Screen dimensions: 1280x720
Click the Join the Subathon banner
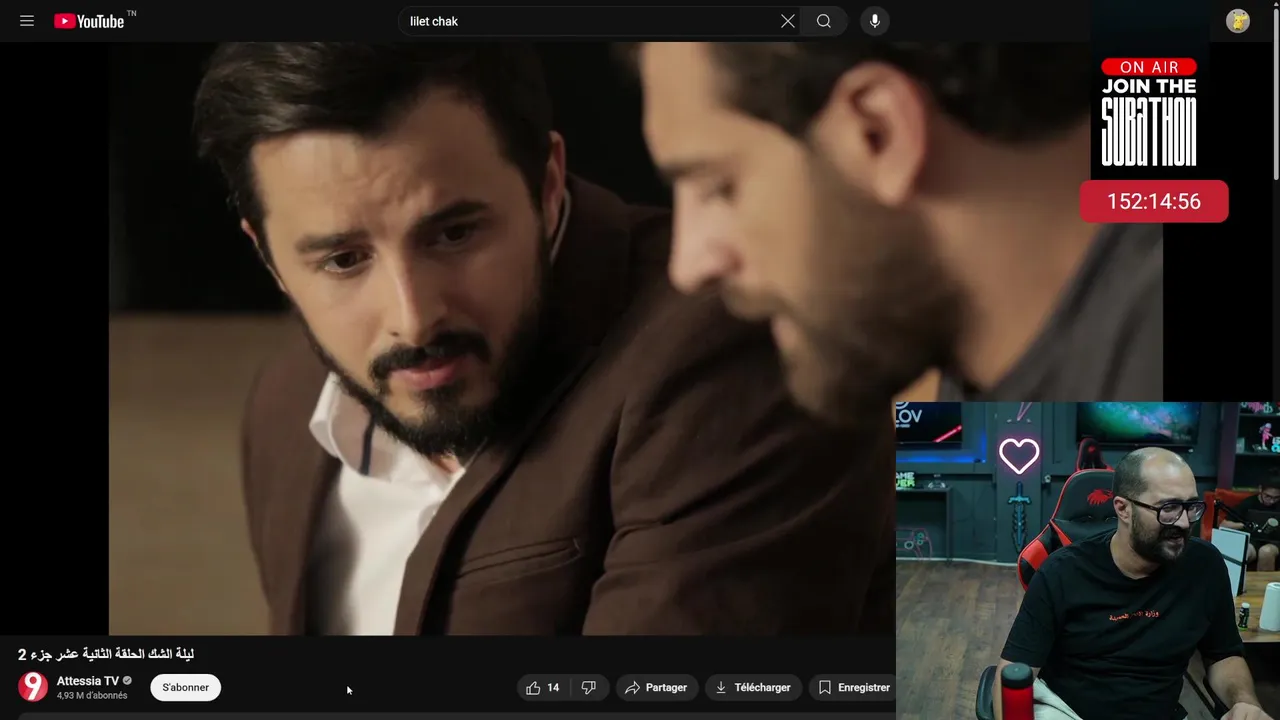point(1149,111)
